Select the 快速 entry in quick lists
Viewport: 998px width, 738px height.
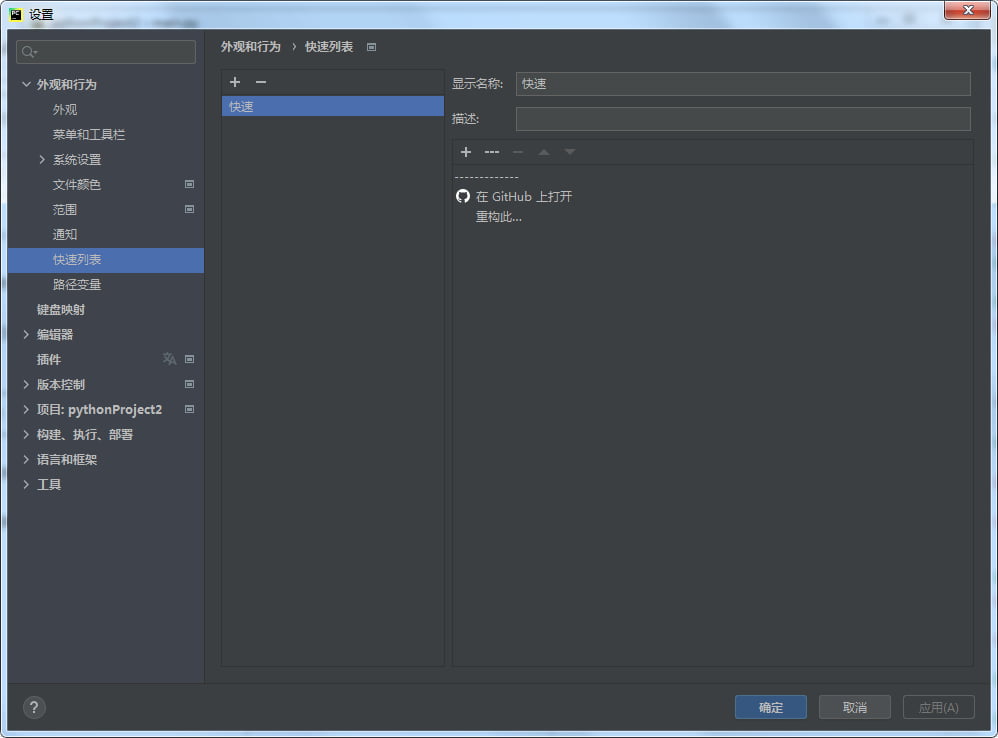coord(332,106)
